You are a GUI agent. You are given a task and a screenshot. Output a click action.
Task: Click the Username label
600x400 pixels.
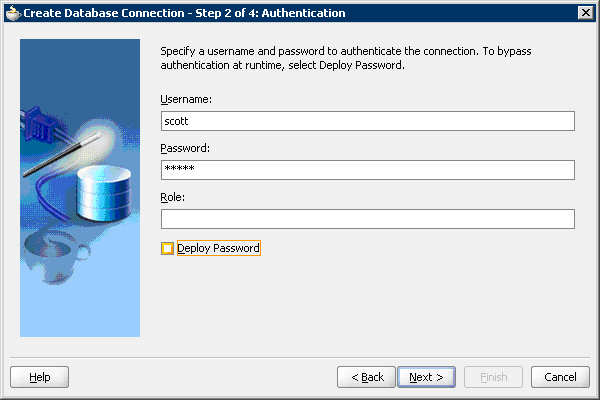click(x=186, y=99)
